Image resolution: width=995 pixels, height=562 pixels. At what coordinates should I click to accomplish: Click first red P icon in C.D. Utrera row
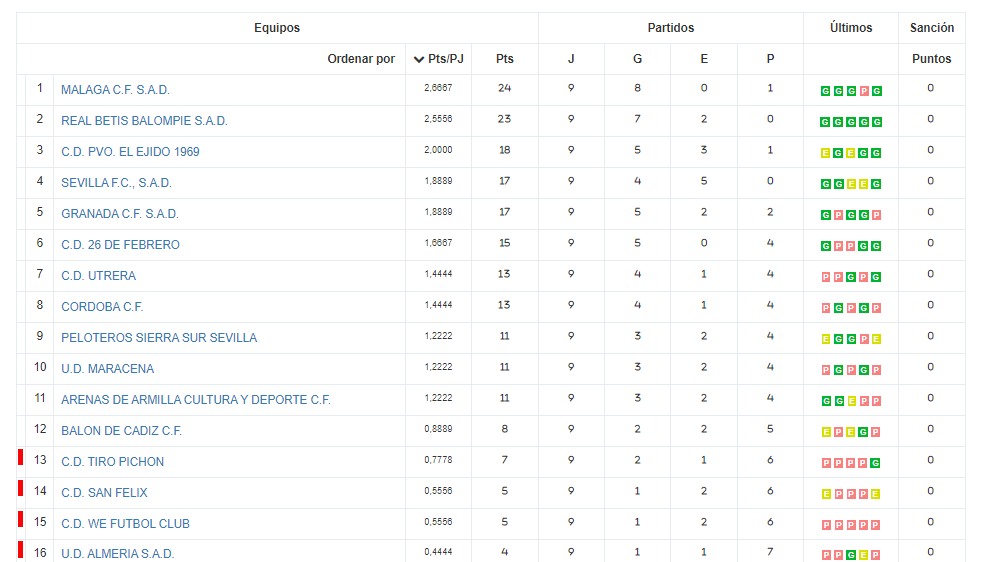825,278
